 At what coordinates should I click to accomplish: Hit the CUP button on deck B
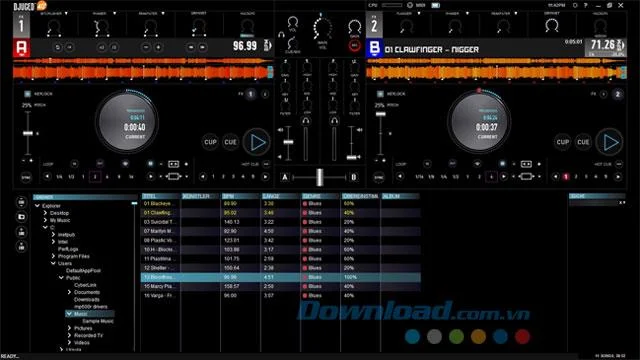[x=563, y=142]
